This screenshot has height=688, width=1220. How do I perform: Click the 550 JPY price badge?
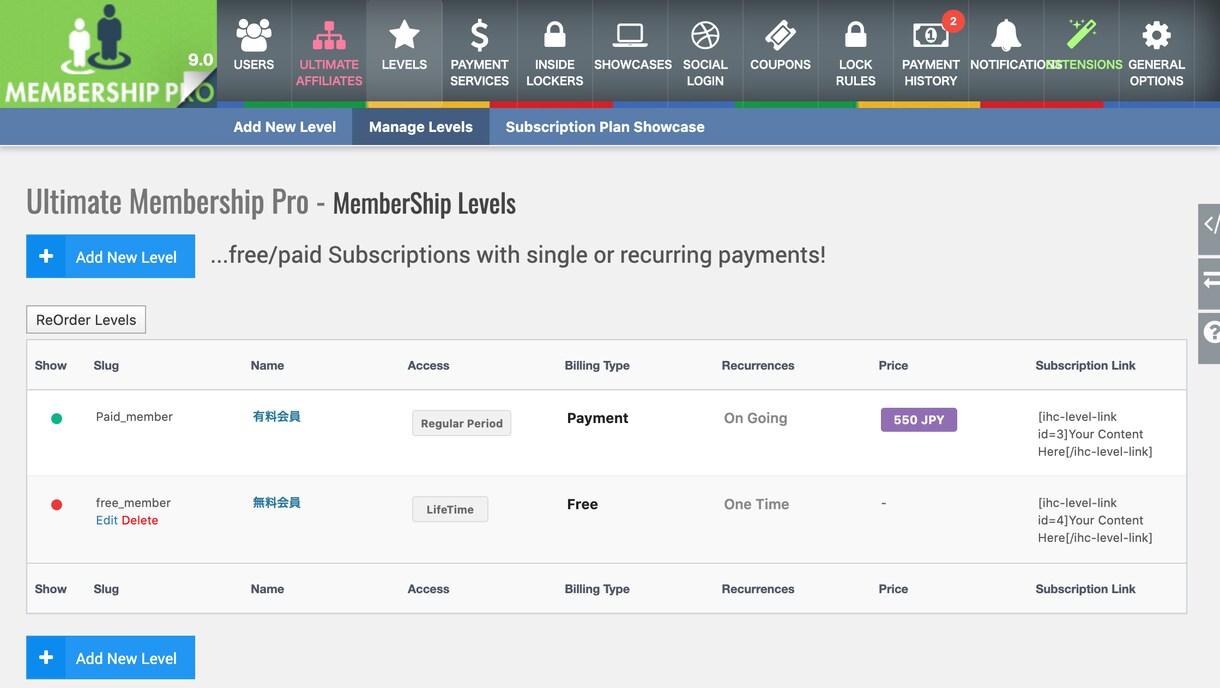pos(919,420)
